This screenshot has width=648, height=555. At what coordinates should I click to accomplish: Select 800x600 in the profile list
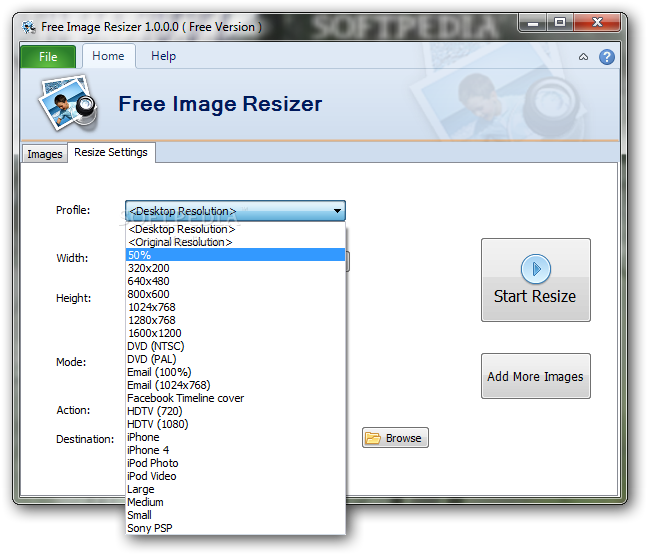tap(235, 294)
